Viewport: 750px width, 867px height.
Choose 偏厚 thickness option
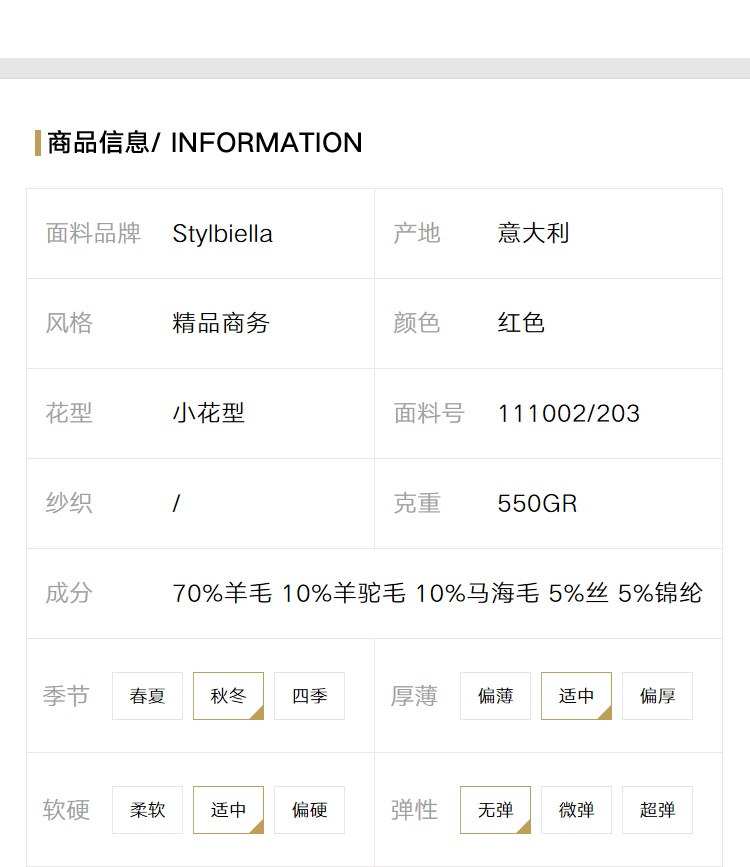[657, 696]
